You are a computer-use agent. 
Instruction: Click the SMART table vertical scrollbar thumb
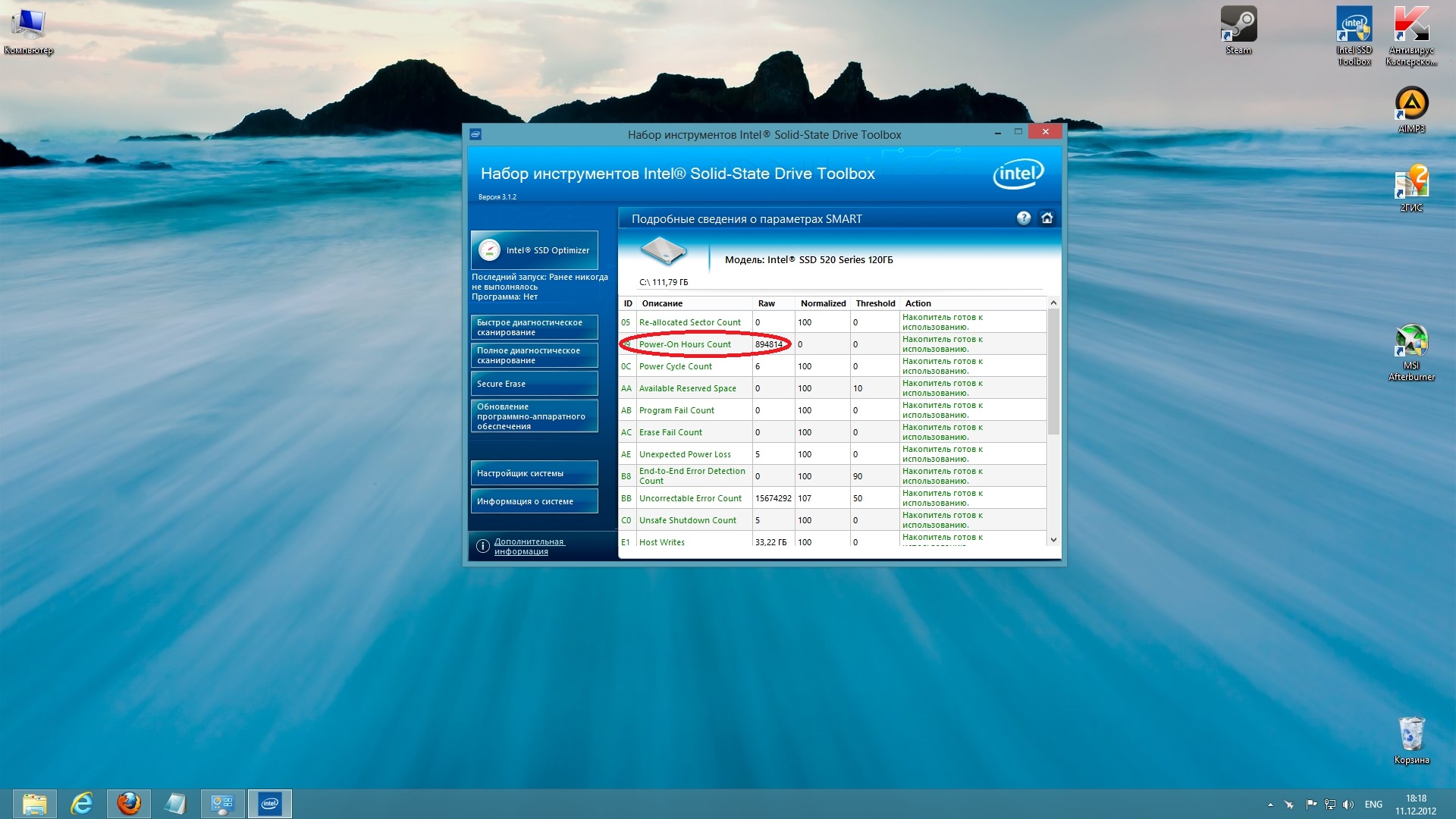(x=1053, y=372)
